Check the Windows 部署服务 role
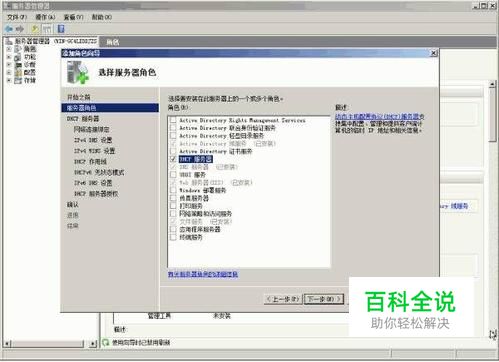The height and width of the screenshot is (362, 499). (173, 190)
